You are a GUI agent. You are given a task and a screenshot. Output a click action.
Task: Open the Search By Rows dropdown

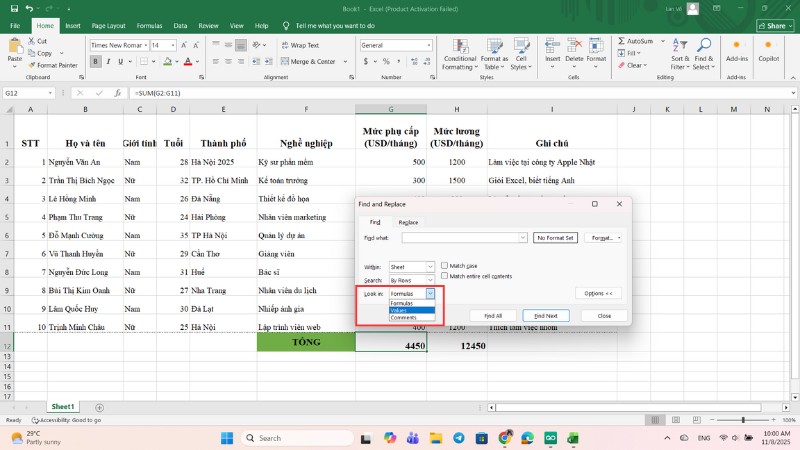pos(431,280)
